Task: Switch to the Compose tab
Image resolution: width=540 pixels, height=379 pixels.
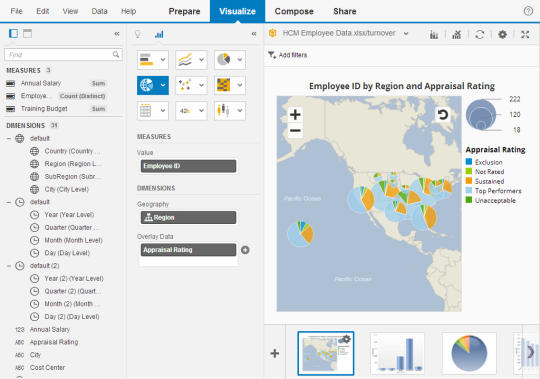Action: point(294,11)
